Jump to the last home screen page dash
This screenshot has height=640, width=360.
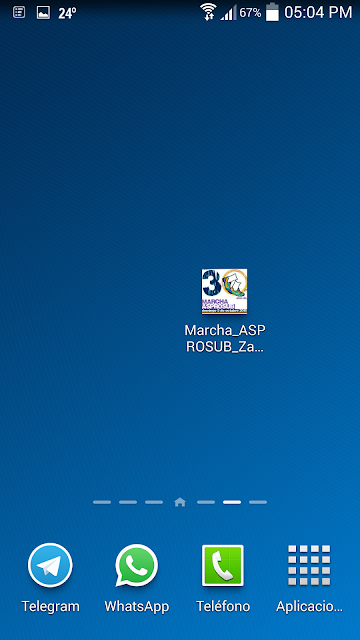tap(258, 502)
